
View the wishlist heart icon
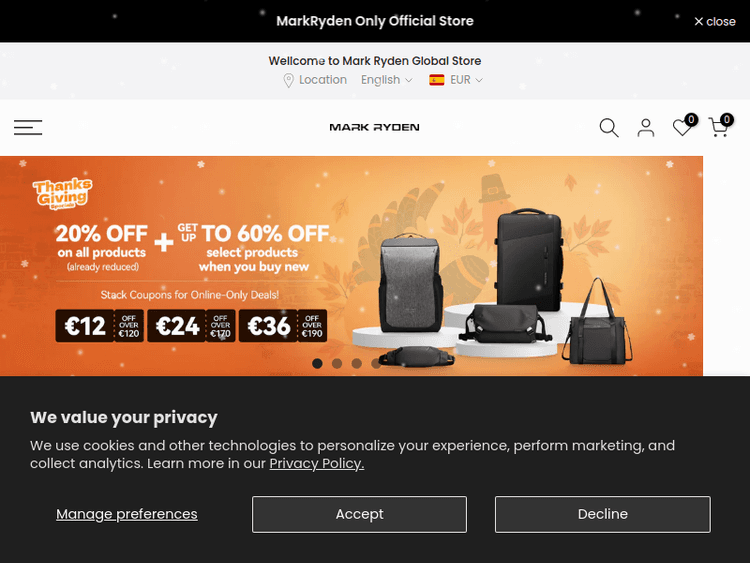[x=682, y=127]
